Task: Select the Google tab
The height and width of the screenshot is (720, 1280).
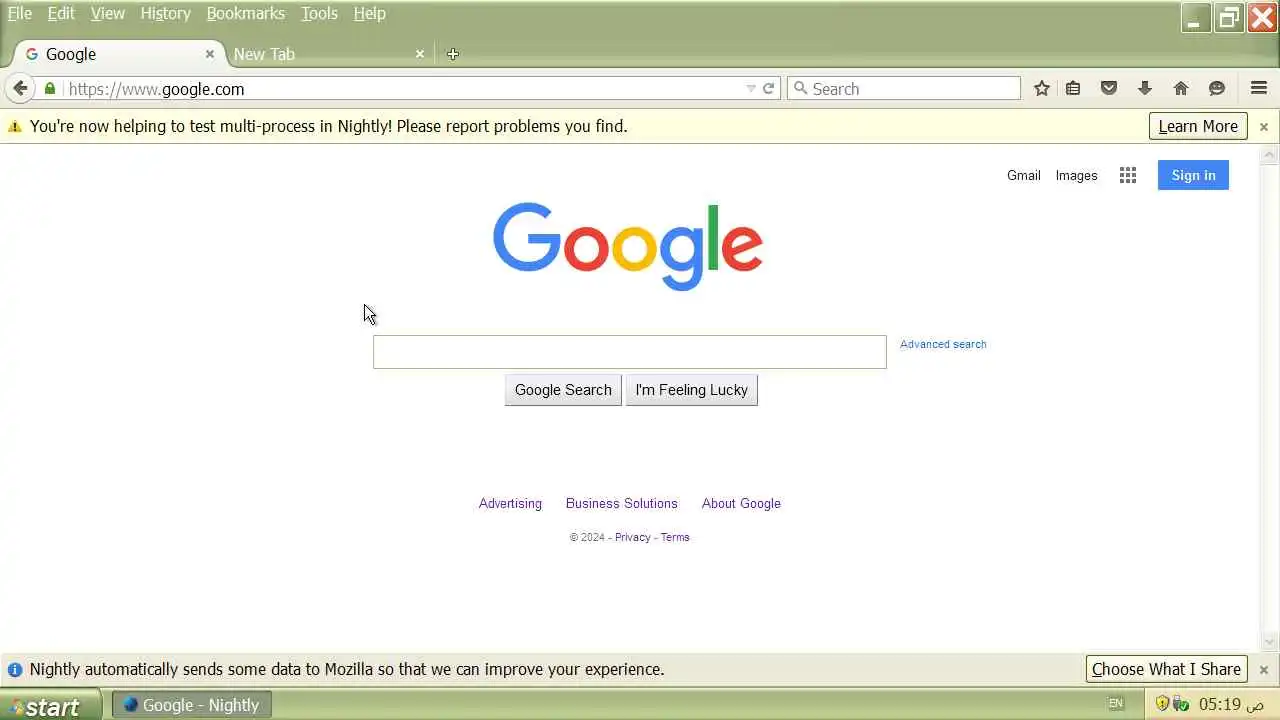Action: tap(118, 54)
